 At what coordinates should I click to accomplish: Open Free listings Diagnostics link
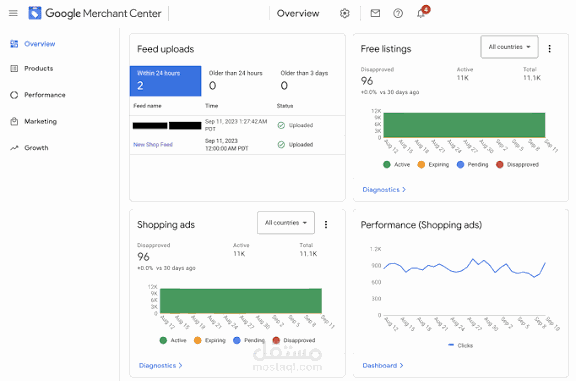384,190
